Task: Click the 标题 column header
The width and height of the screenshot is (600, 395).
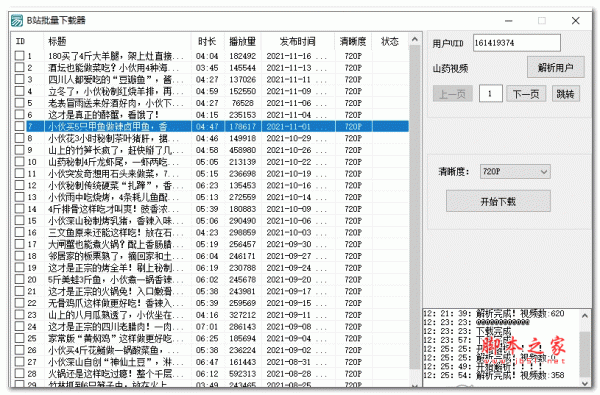Action: (117, 41)
